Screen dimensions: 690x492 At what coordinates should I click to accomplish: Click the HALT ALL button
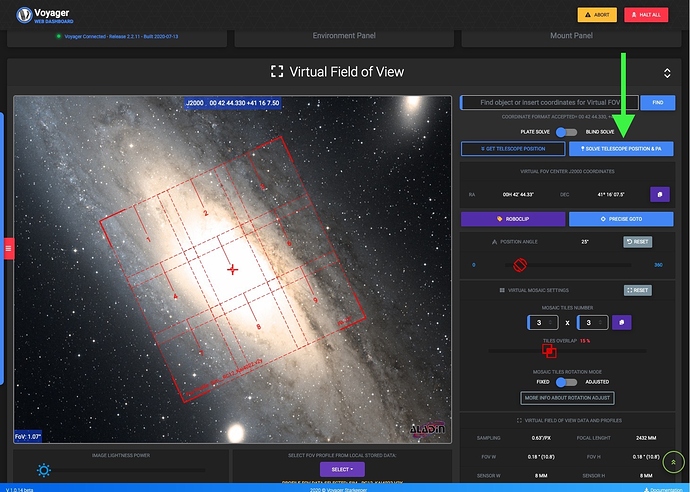pyautogui.click(x=646, y=15)
